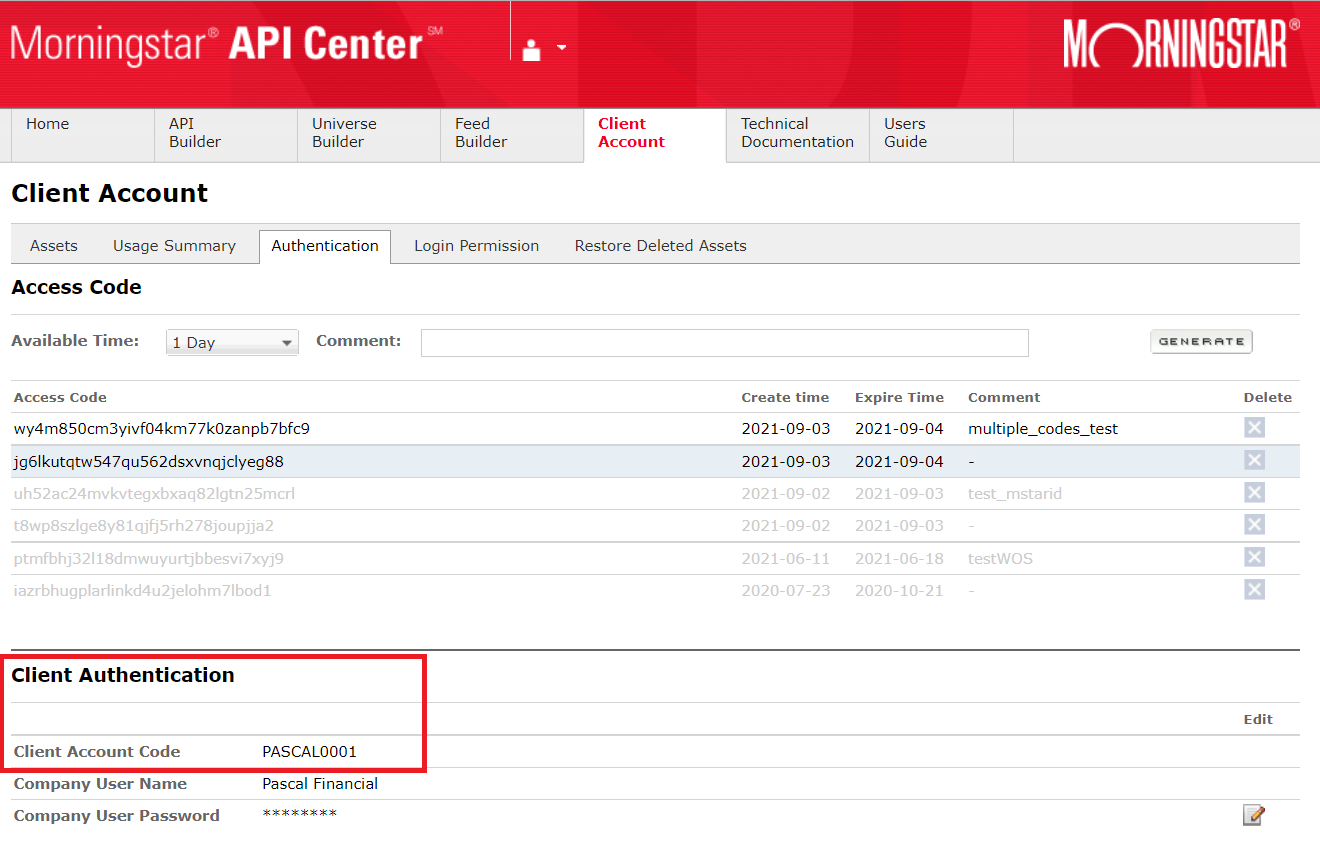Delete the test_mstarid access code
The width and height of the screenshot is (1320, 859).
[x=1254, y=493]
